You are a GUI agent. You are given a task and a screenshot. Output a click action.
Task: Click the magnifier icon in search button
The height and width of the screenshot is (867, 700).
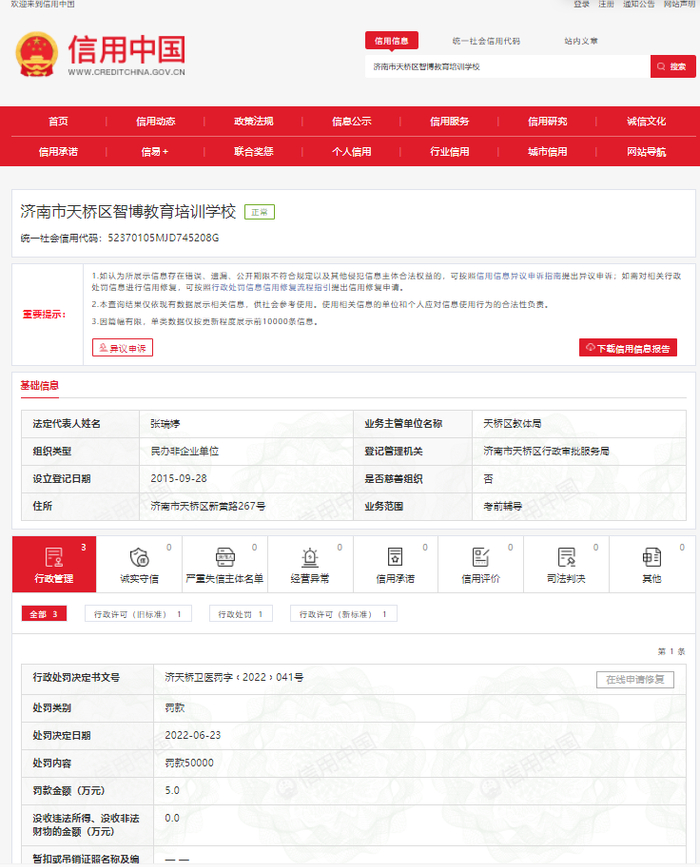661,66
